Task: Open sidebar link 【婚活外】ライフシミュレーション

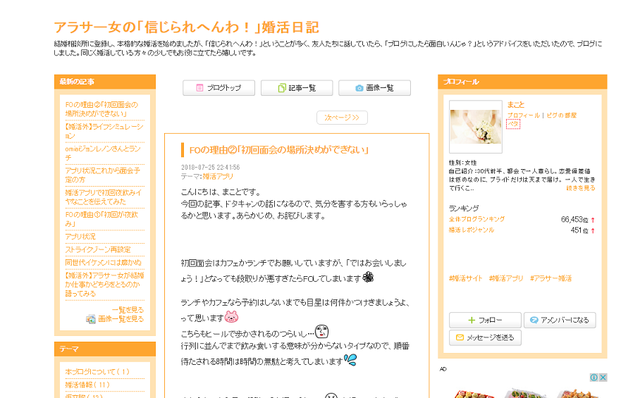Action: (x=104, y=131)
